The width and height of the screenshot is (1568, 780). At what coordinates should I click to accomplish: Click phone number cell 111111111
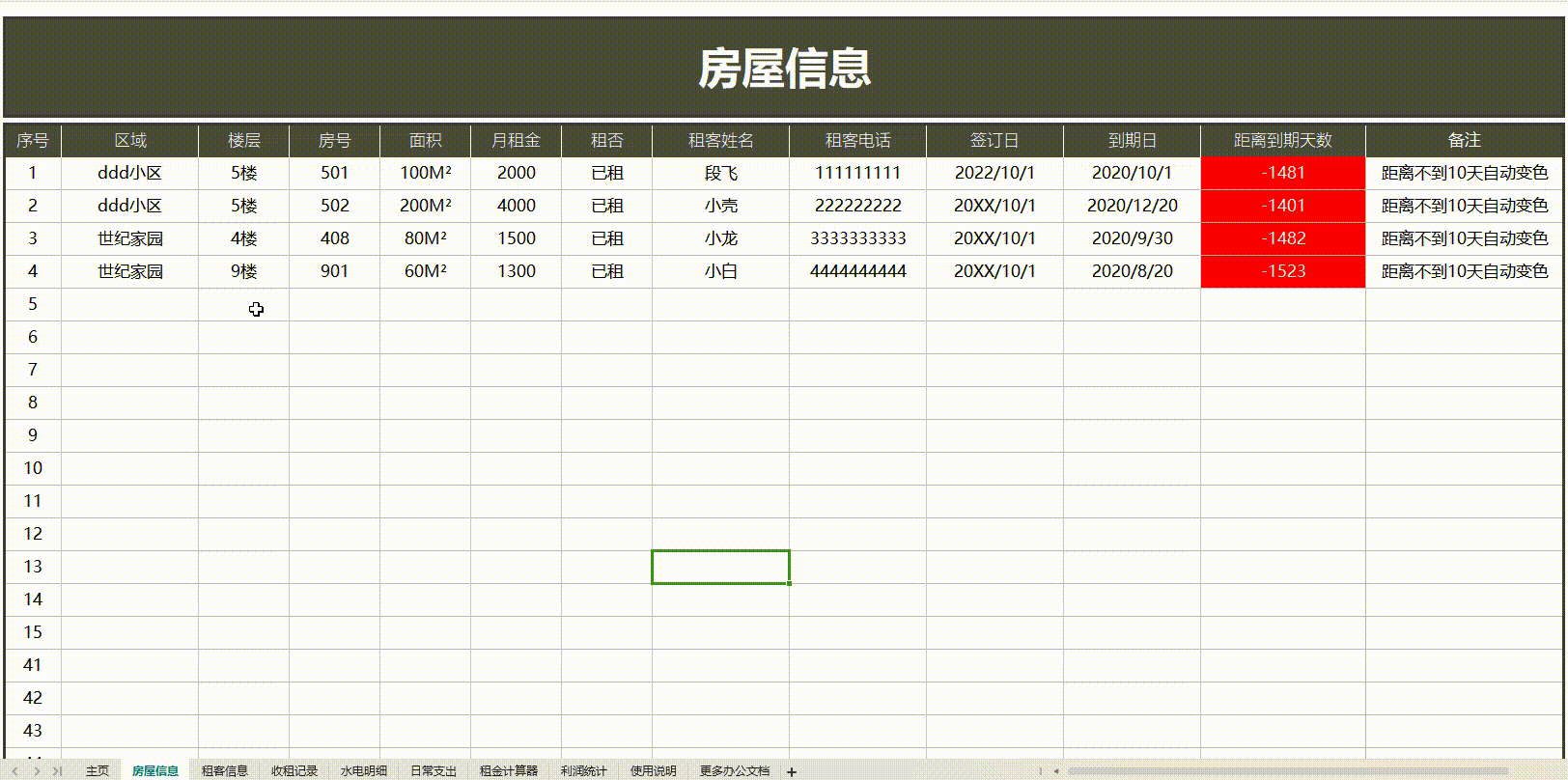click(858, 174)
